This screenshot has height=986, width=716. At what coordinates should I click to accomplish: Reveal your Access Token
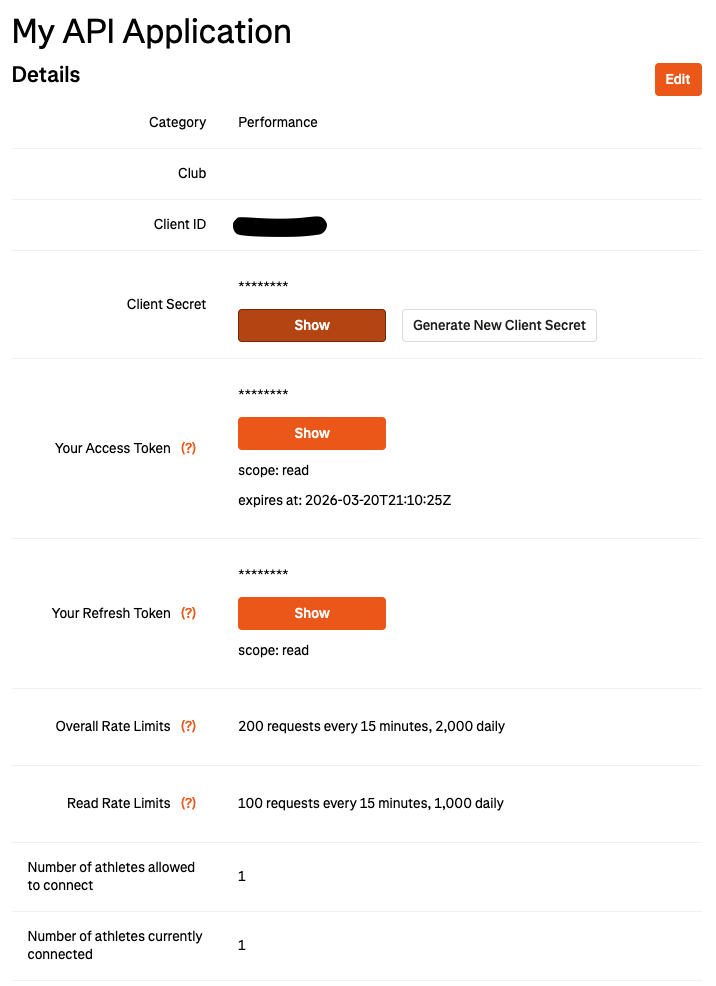311,433
